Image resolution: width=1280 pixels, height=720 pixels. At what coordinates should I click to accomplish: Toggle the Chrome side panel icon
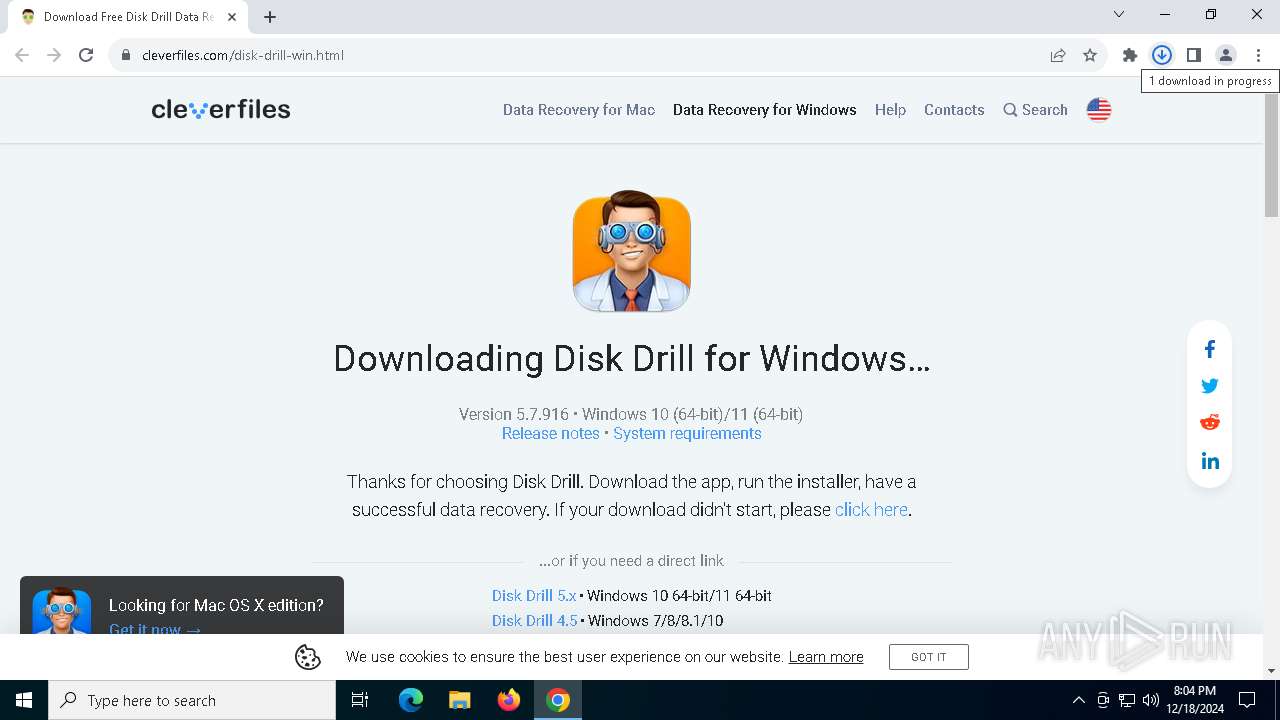pyautogui.click(x=1193, y=55)
